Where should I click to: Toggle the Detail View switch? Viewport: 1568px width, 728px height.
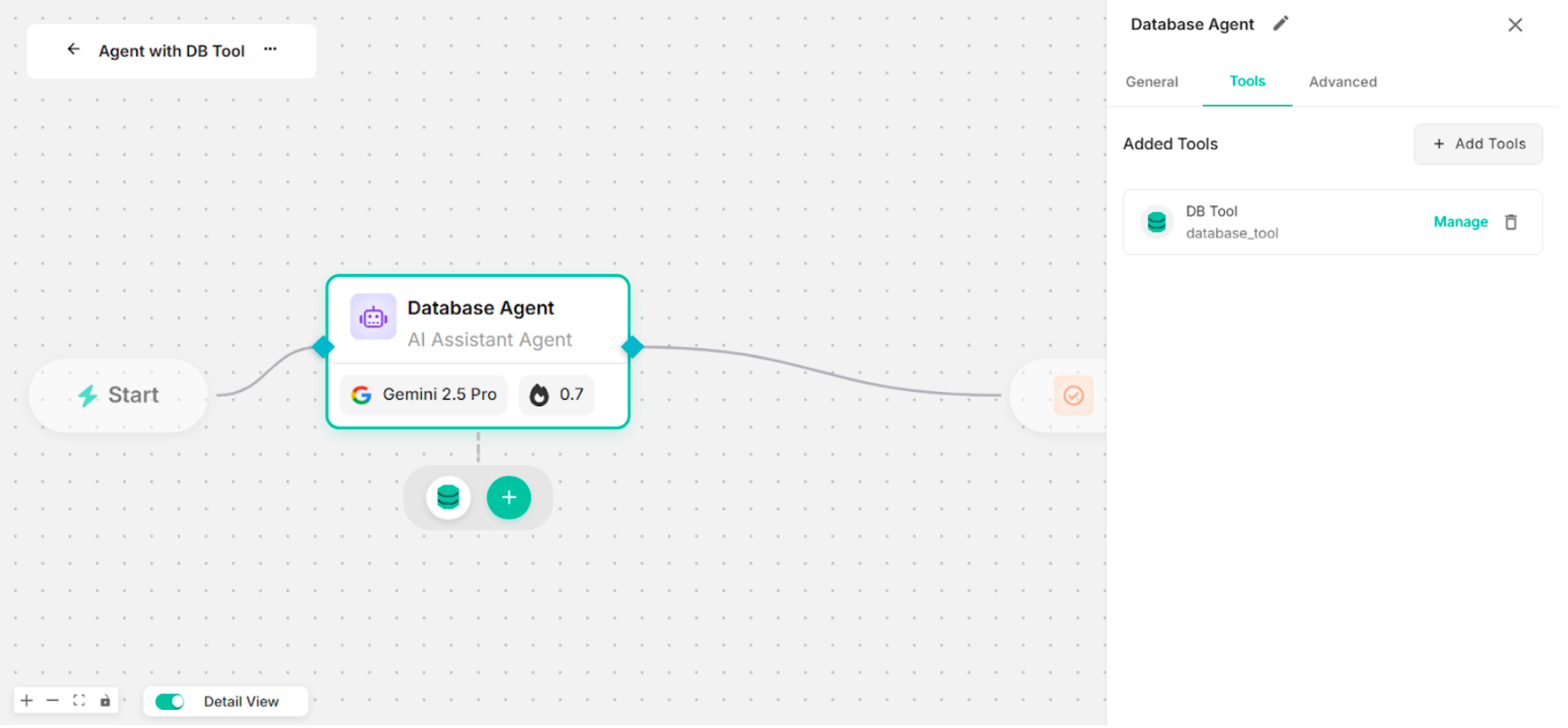pos(170,702)
